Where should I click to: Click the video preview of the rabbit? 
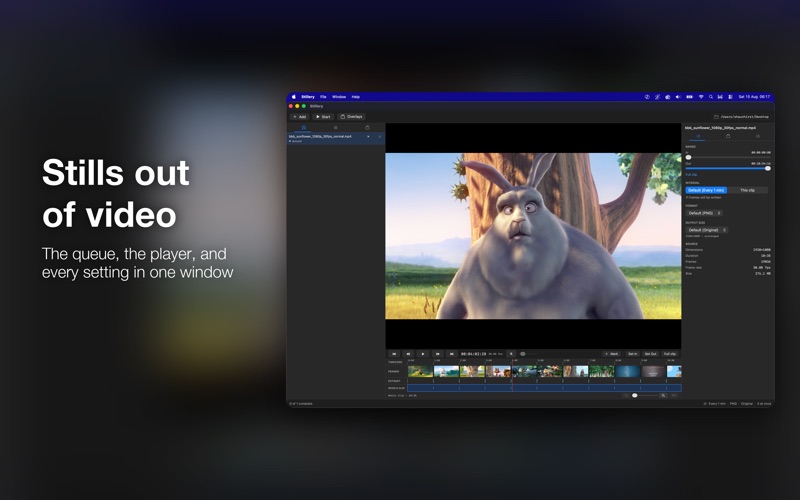533,236
